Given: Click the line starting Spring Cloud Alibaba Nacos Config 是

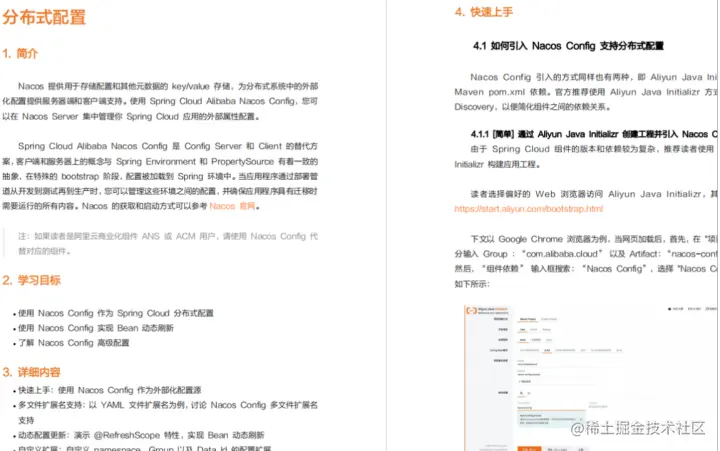Looking at the screenshot, I should click(168, 146).
